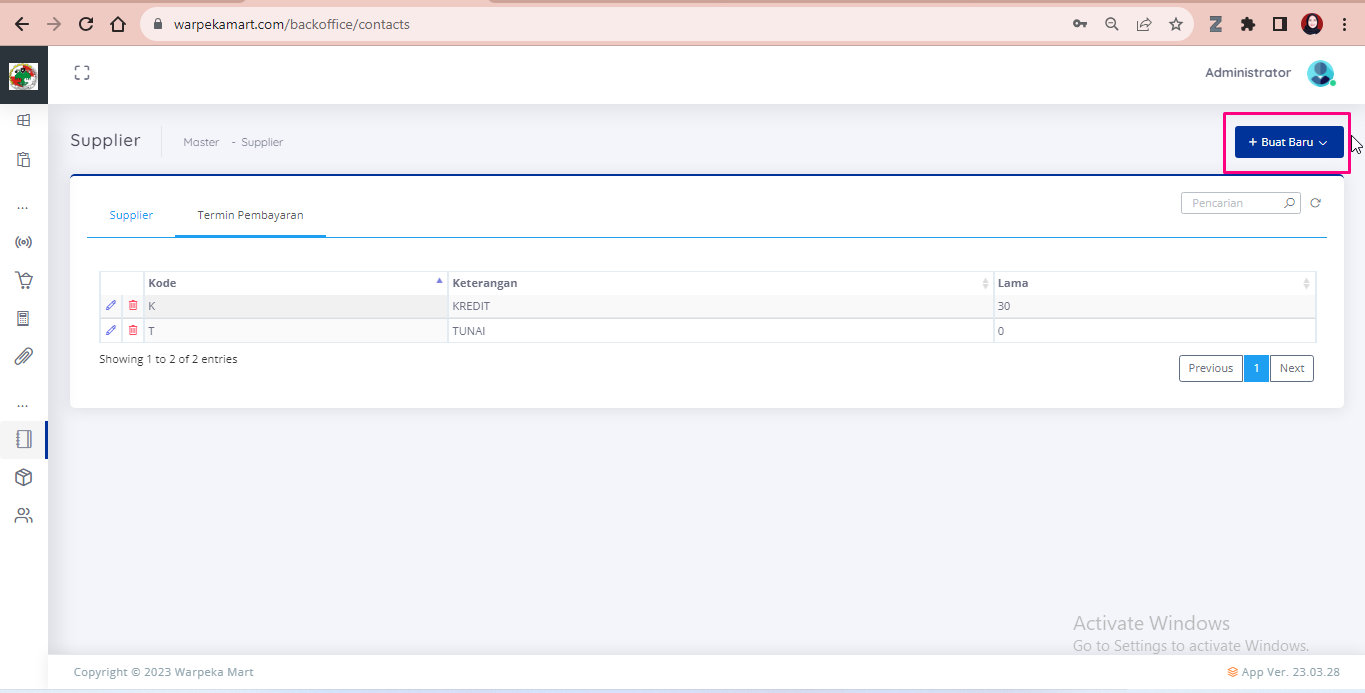The height and width of the screenshot is (693, 1365).
Task: Click the Master breadcrumb link
Action: 201,142
